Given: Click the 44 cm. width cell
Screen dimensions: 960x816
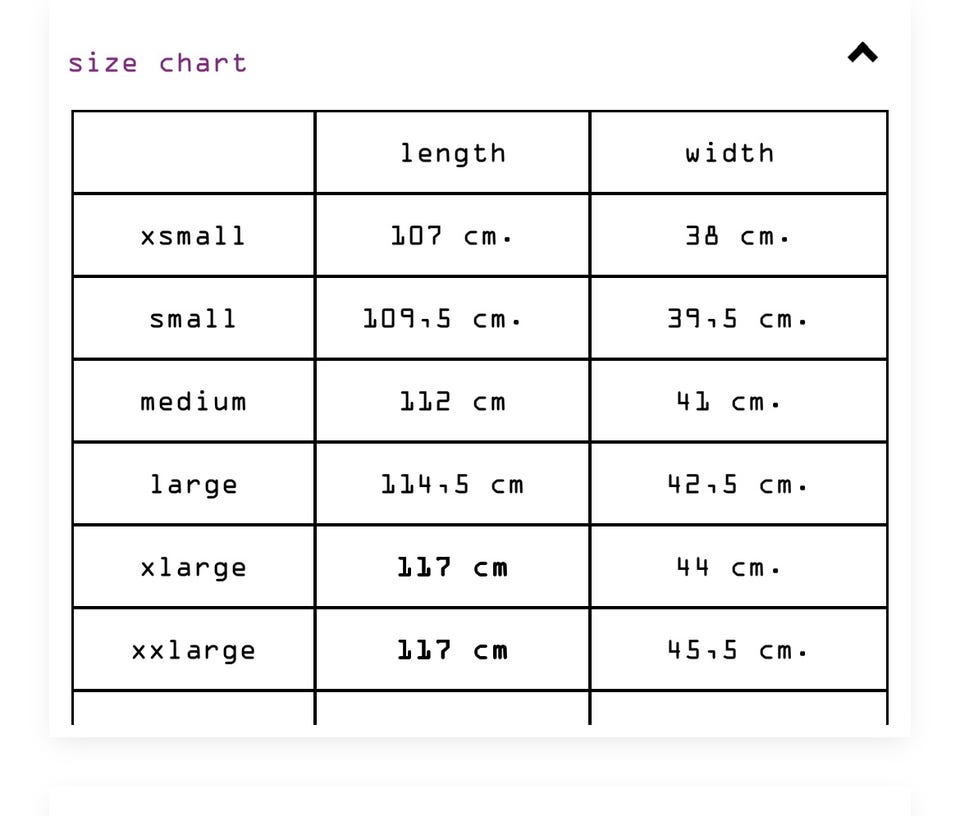Looking at the screenshot, I should coord(730,568).
